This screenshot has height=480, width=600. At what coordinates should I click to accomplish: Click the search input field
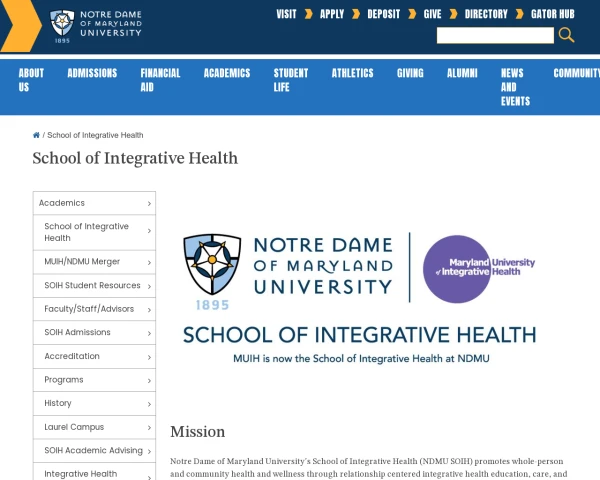(495, 35)
